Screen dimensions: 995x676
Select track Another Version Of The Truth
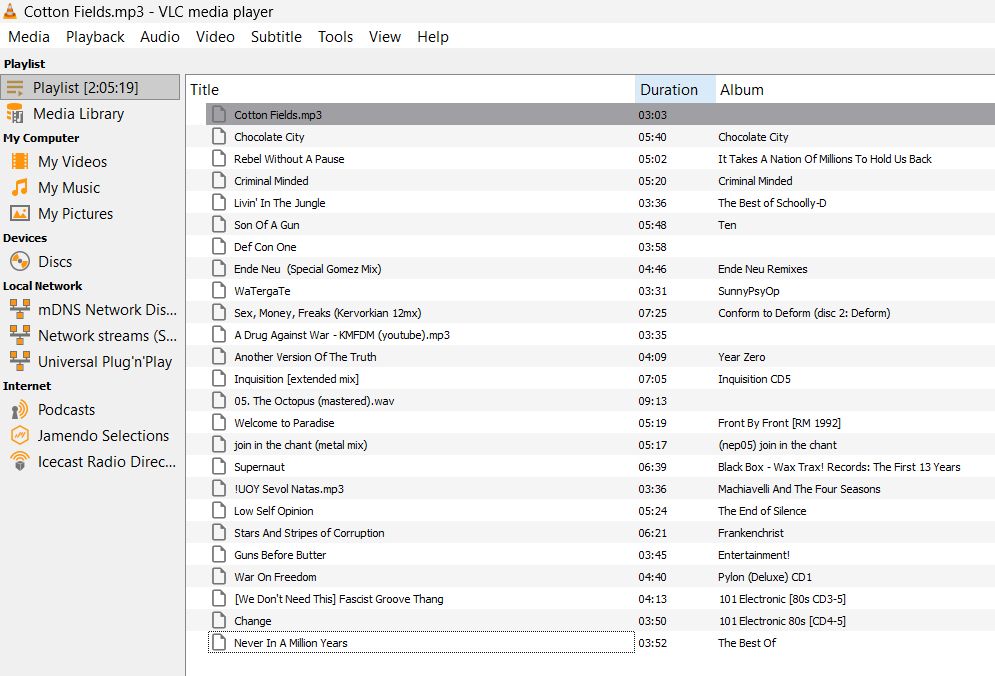(305, 357)
